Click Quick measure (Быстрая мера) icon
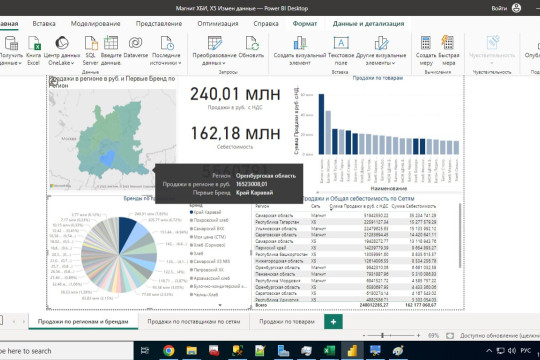Image resolution: width=540 pixels, height=360 pixels. pos(448,50)
